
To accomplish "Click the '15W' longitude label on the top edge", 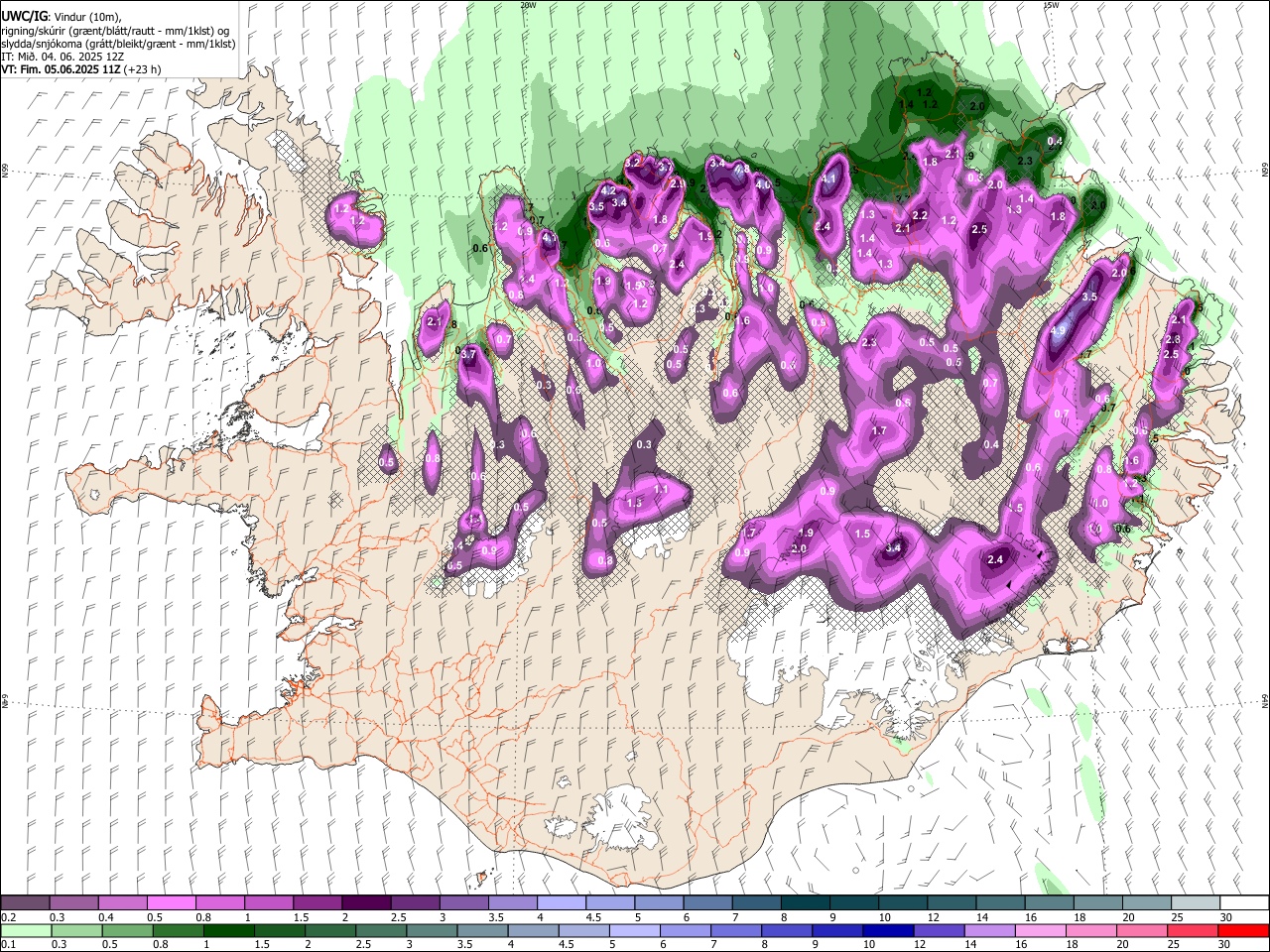I will (1051, 5).
